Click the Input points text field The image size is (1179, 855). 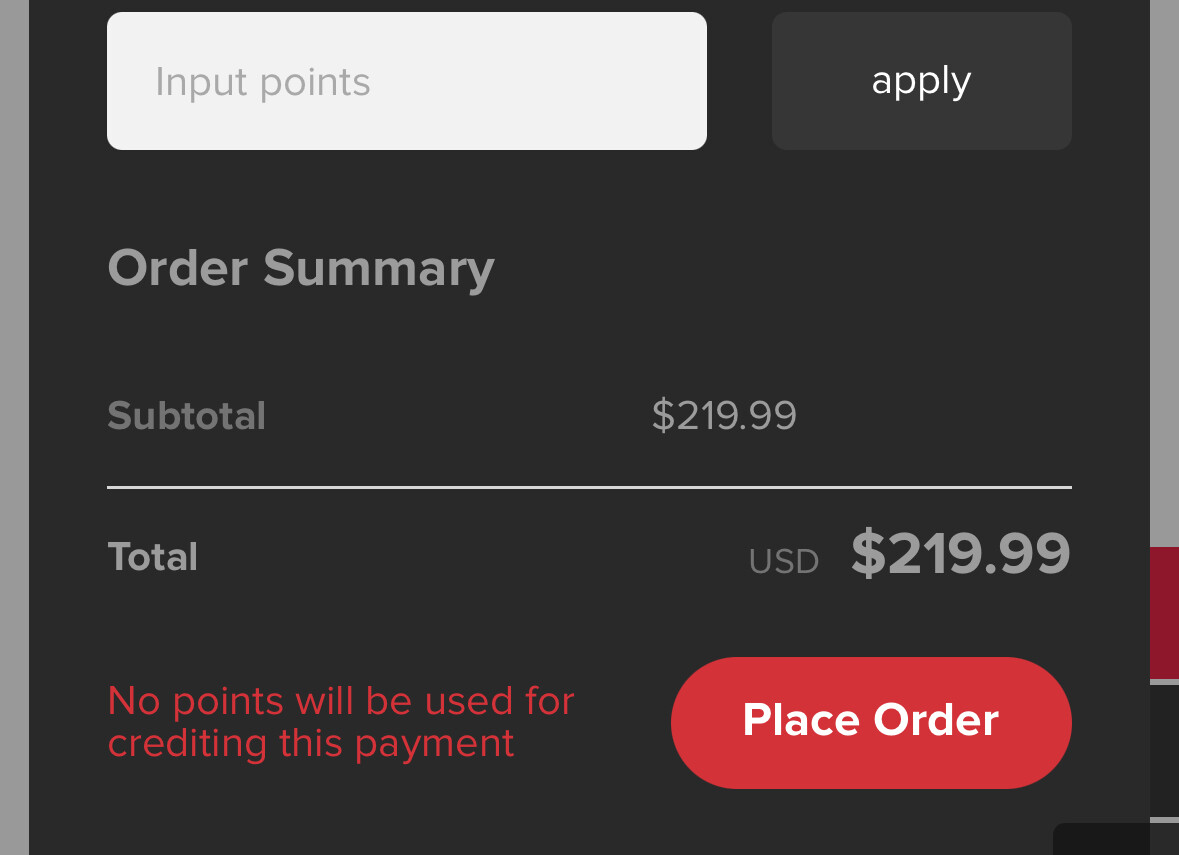coord(406,81)
